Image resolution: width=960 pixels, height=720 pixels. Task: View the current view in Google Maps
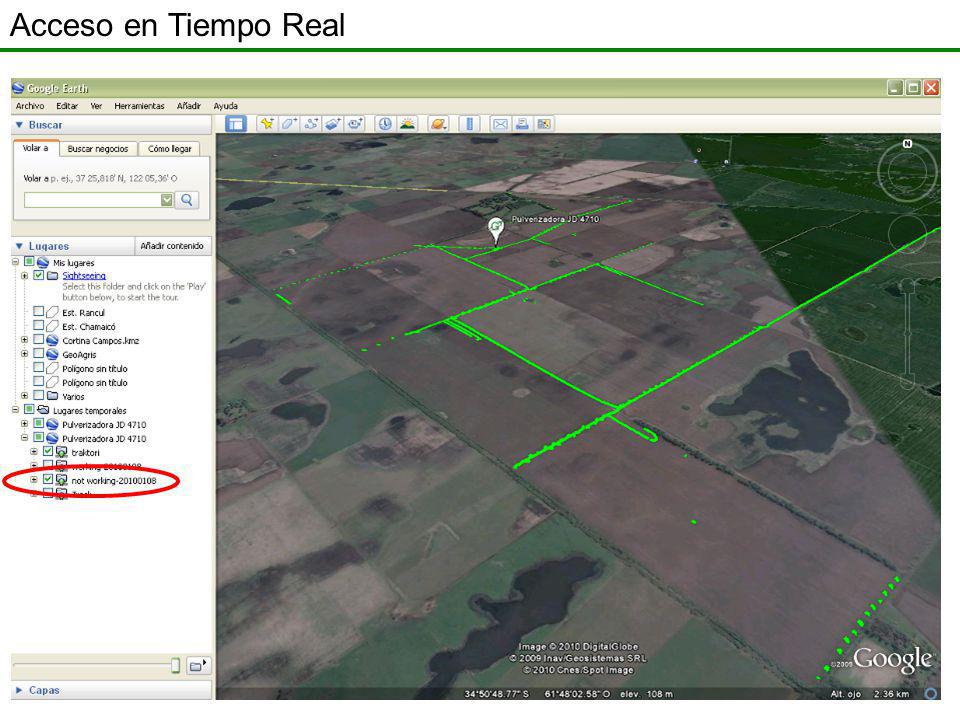click(x=544, y=124)
